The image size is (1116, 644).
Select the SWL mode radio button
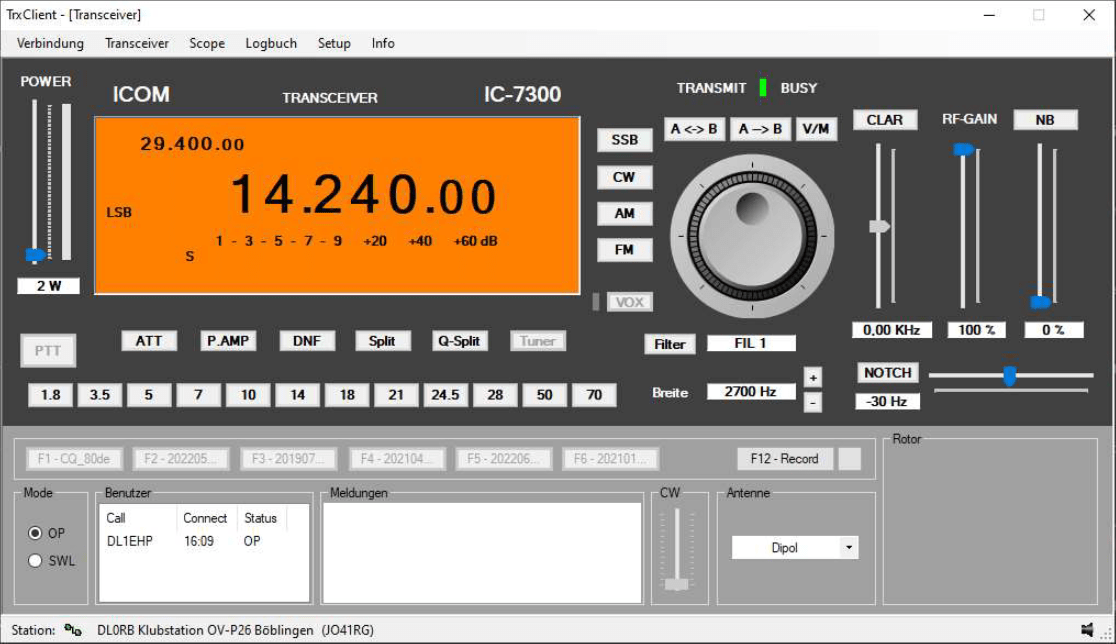click(x=35, y=561)
